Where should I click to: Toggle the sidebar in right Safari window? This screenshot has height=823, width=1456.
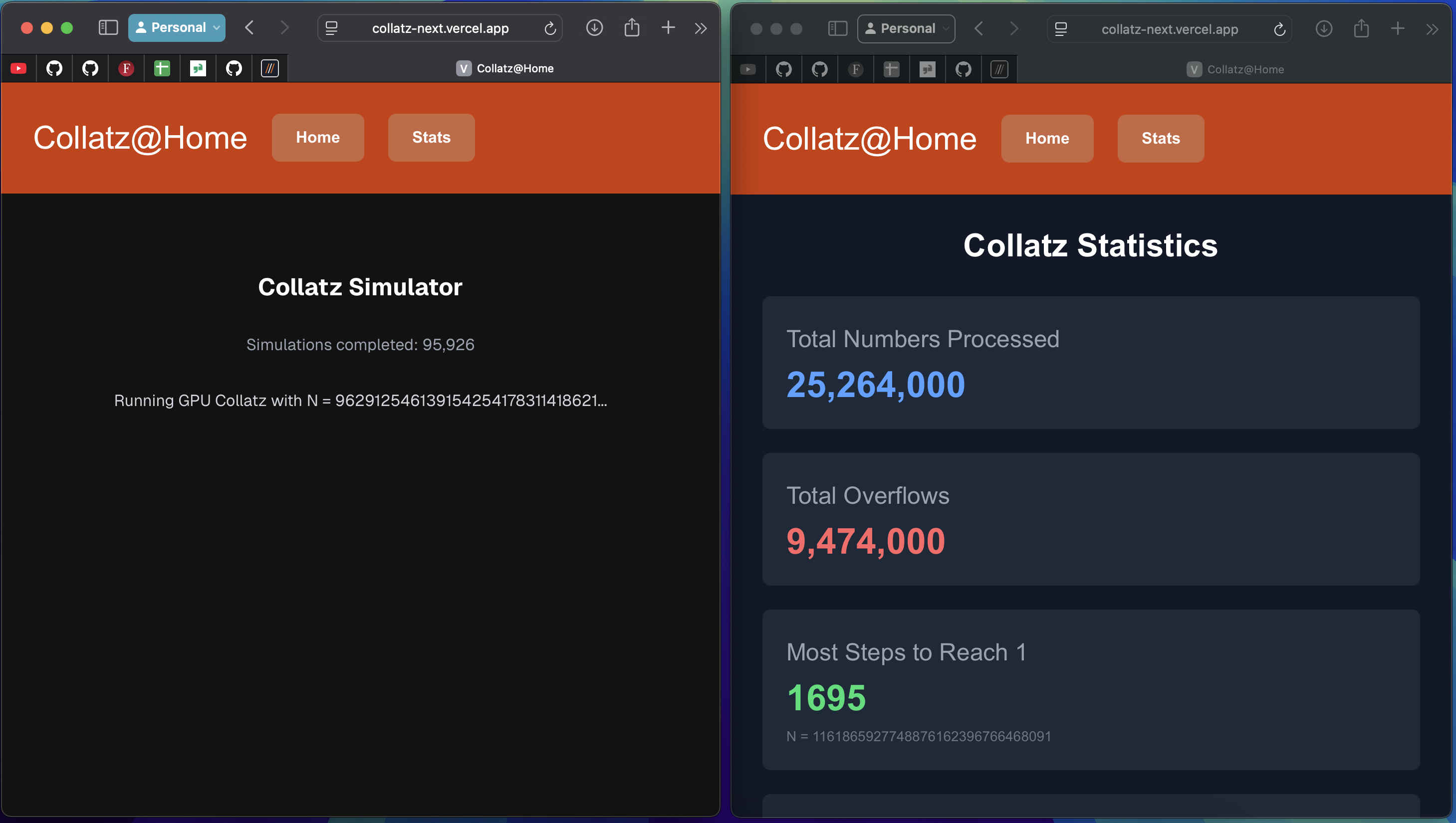tap(837, 29)
